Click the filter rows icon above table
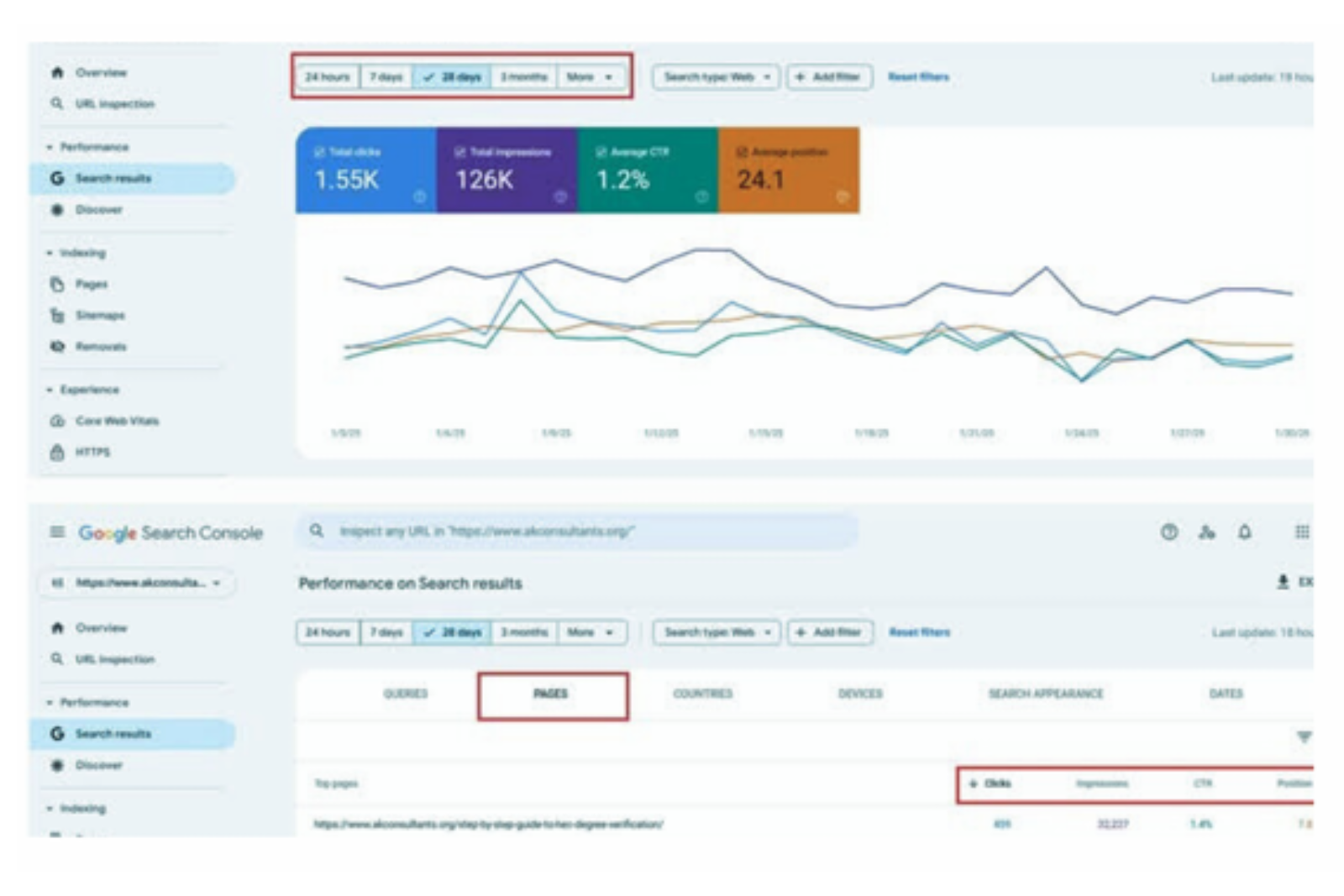 click(1304, 736)
